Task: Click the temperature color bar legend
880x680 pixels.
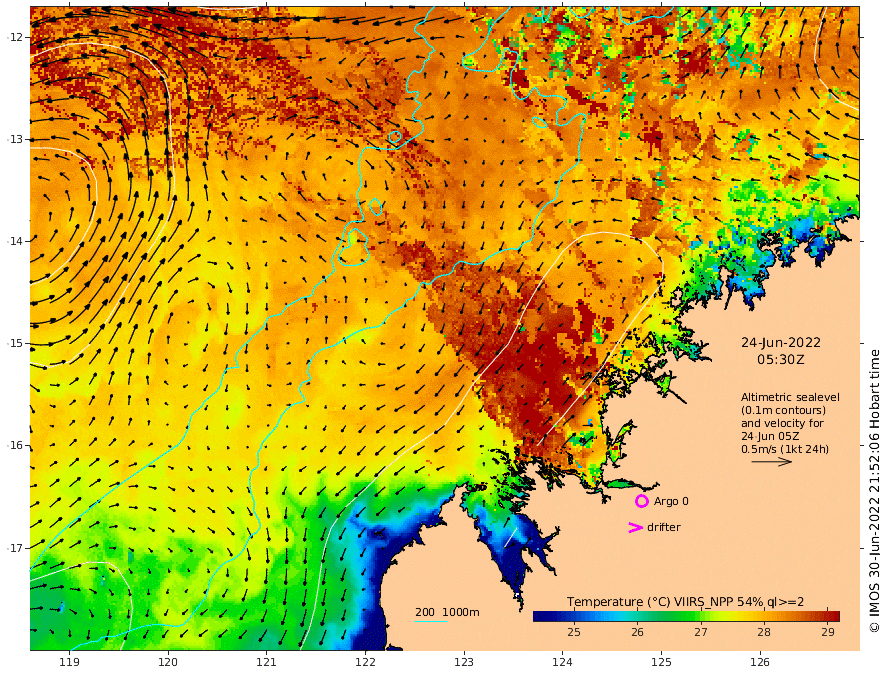Action: 686,616
